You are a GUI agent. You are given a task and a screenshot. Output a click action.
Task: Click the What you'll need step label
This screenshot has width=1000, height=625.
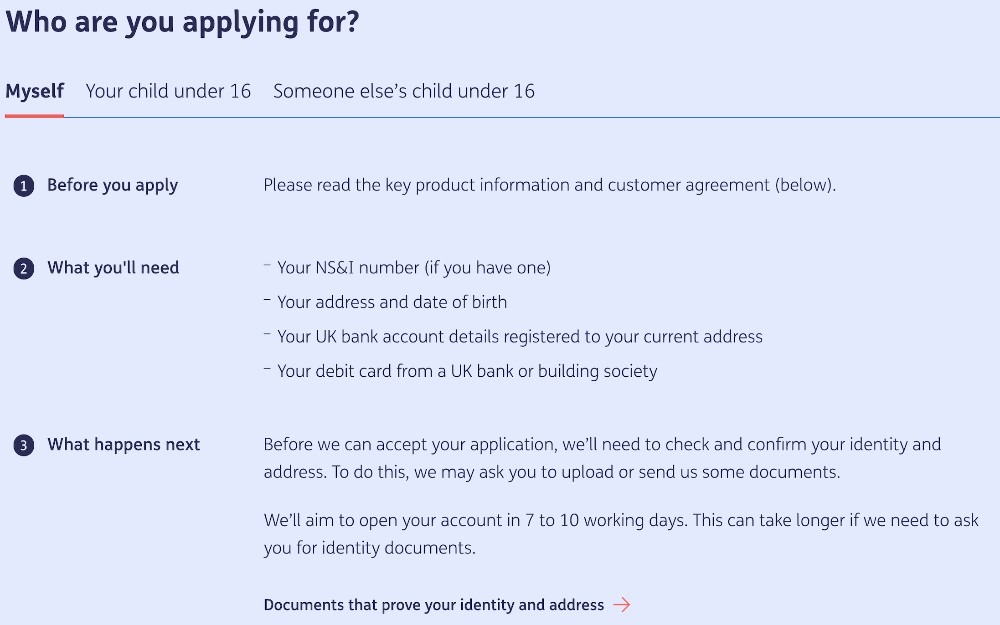pyautogui.click(x=113, y=268)
